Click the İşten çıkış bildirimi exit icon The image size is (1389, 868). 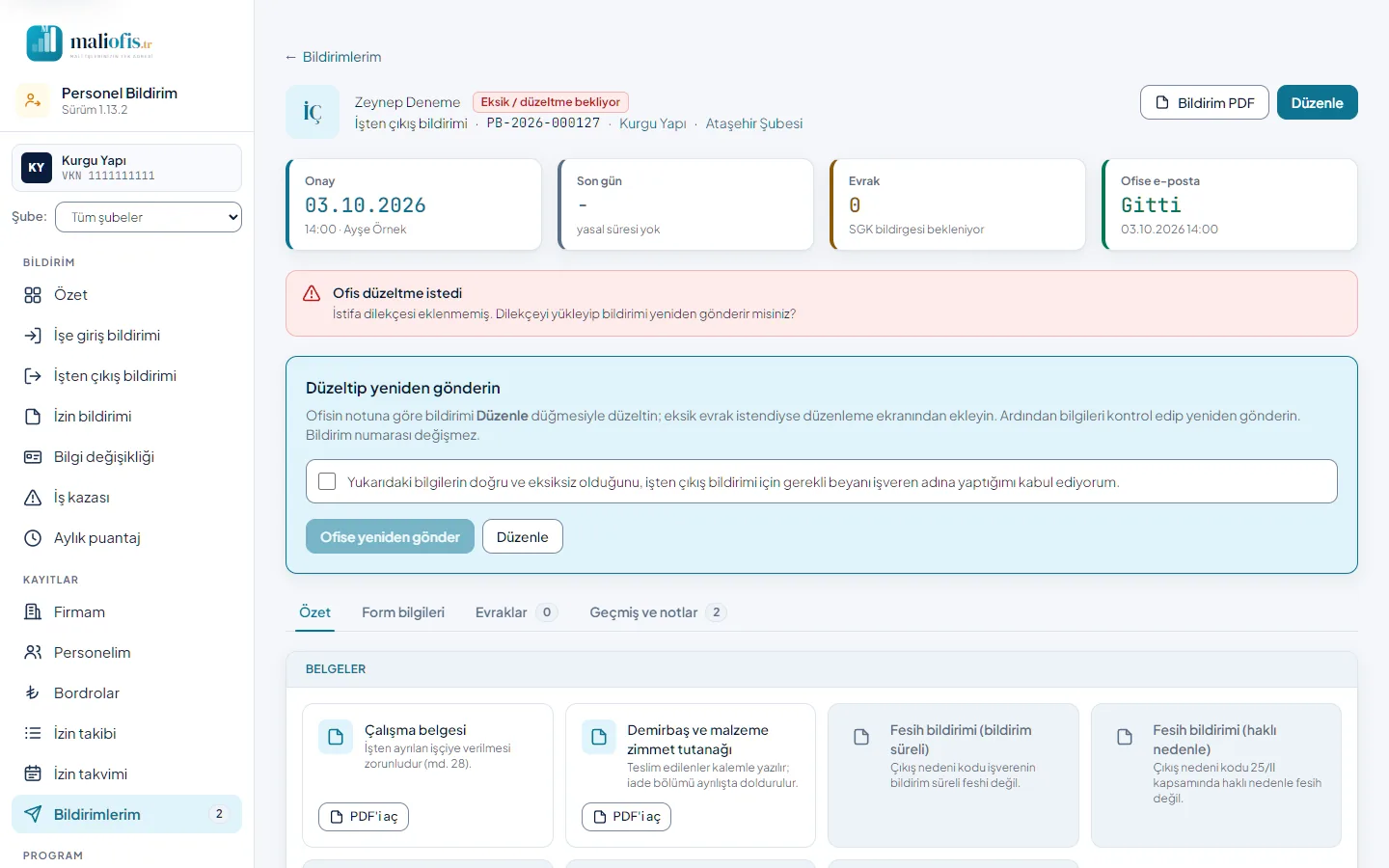33,376
